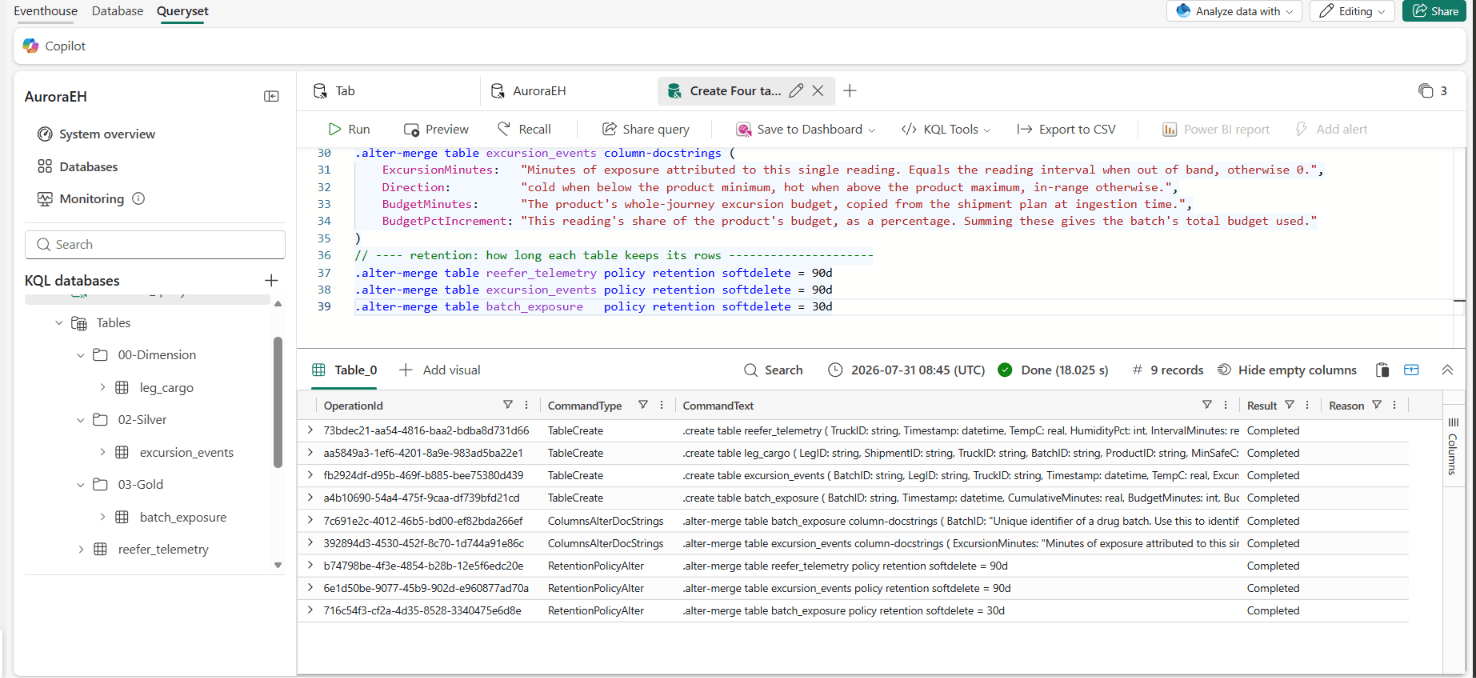Open the KQL Tools dropdown
Screen dimensions: 1476x678
click(x=945, y=129)
